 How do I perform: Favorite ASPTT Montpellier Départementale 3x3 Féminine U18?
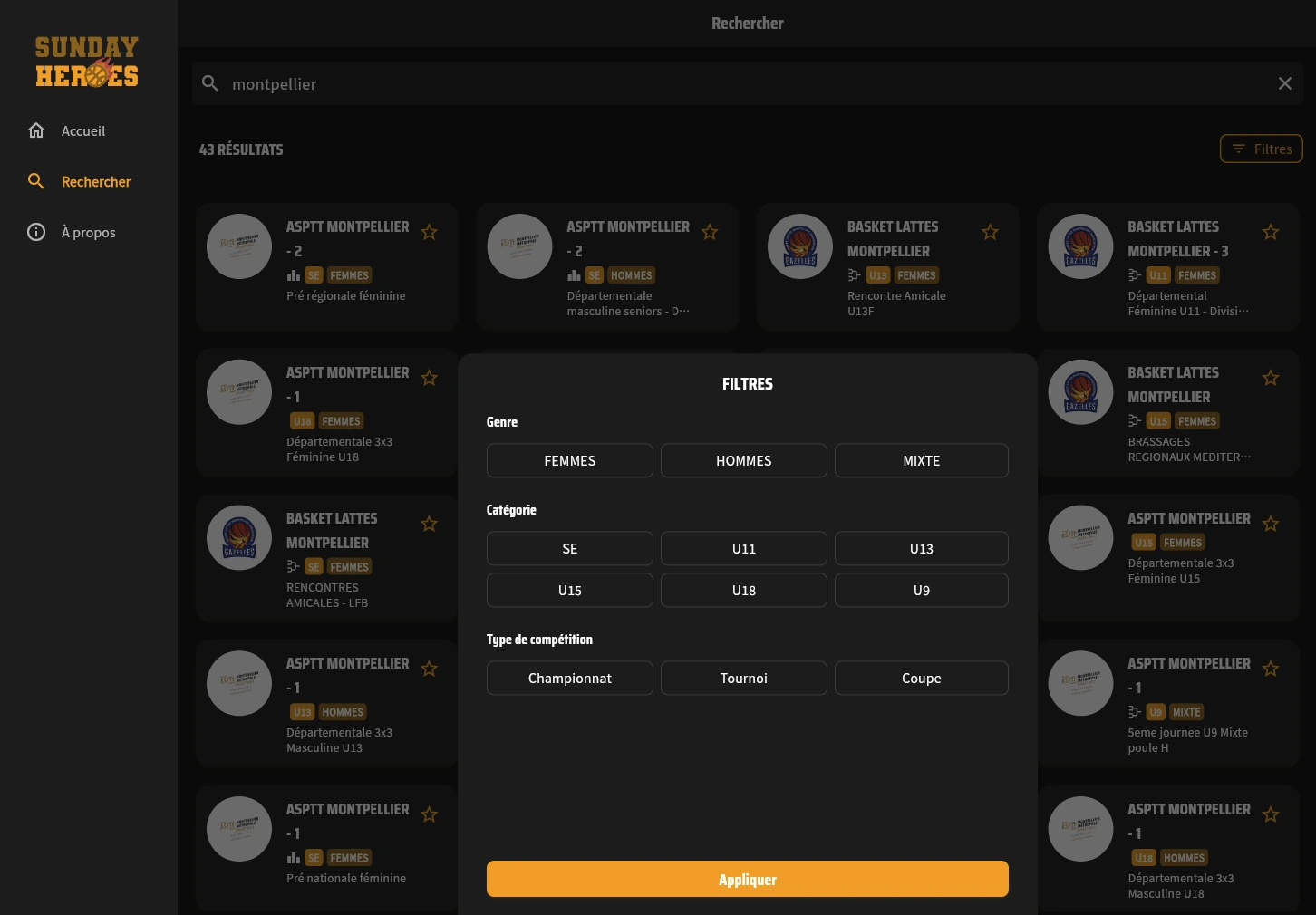tap(430, 378)
